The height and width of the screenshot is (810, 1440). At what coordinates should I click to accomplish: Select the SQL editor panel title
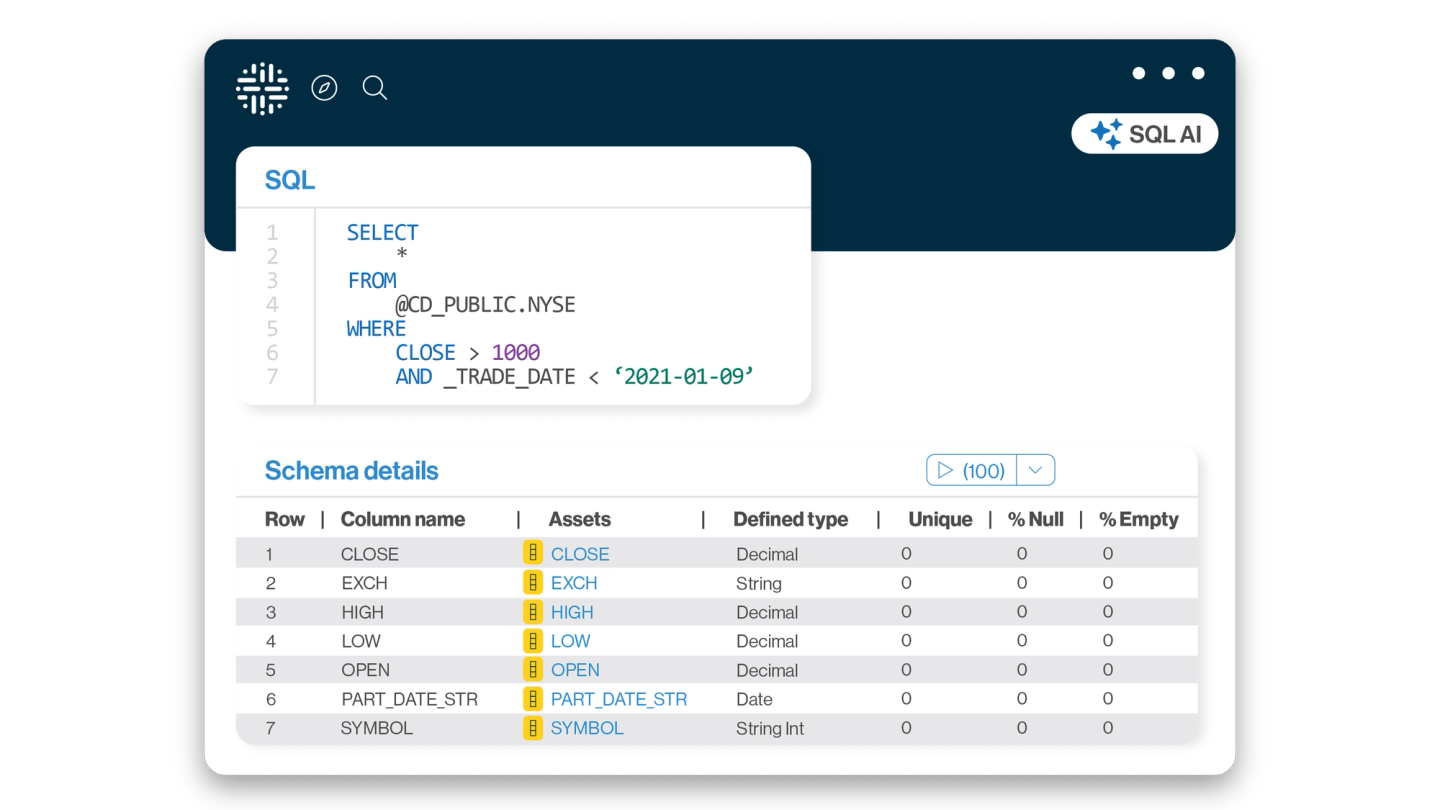click(287, 178)
